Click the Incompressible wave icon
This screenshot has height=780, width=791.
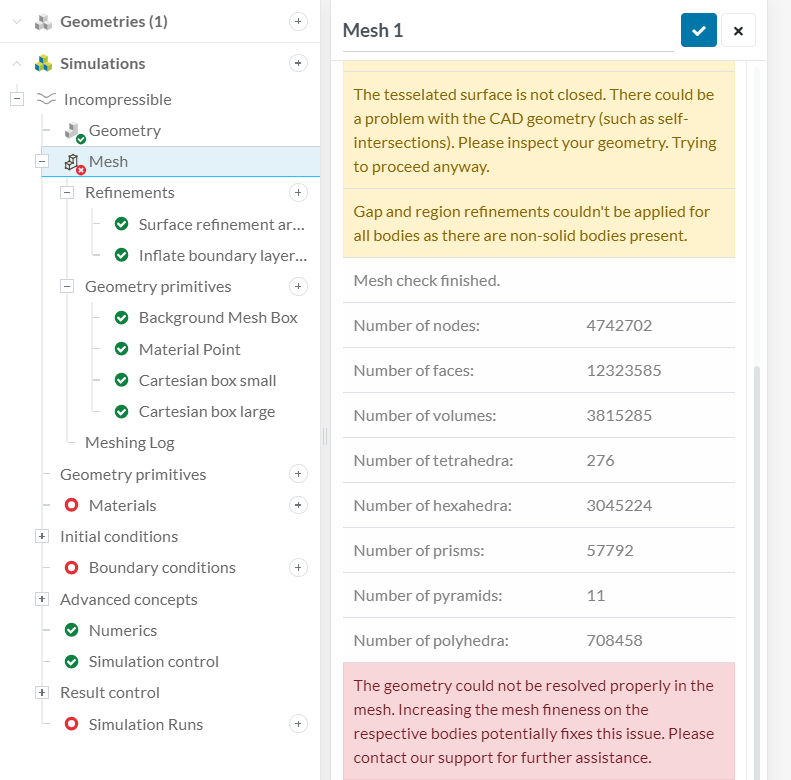pyautogui.click(x=46, y=99)
